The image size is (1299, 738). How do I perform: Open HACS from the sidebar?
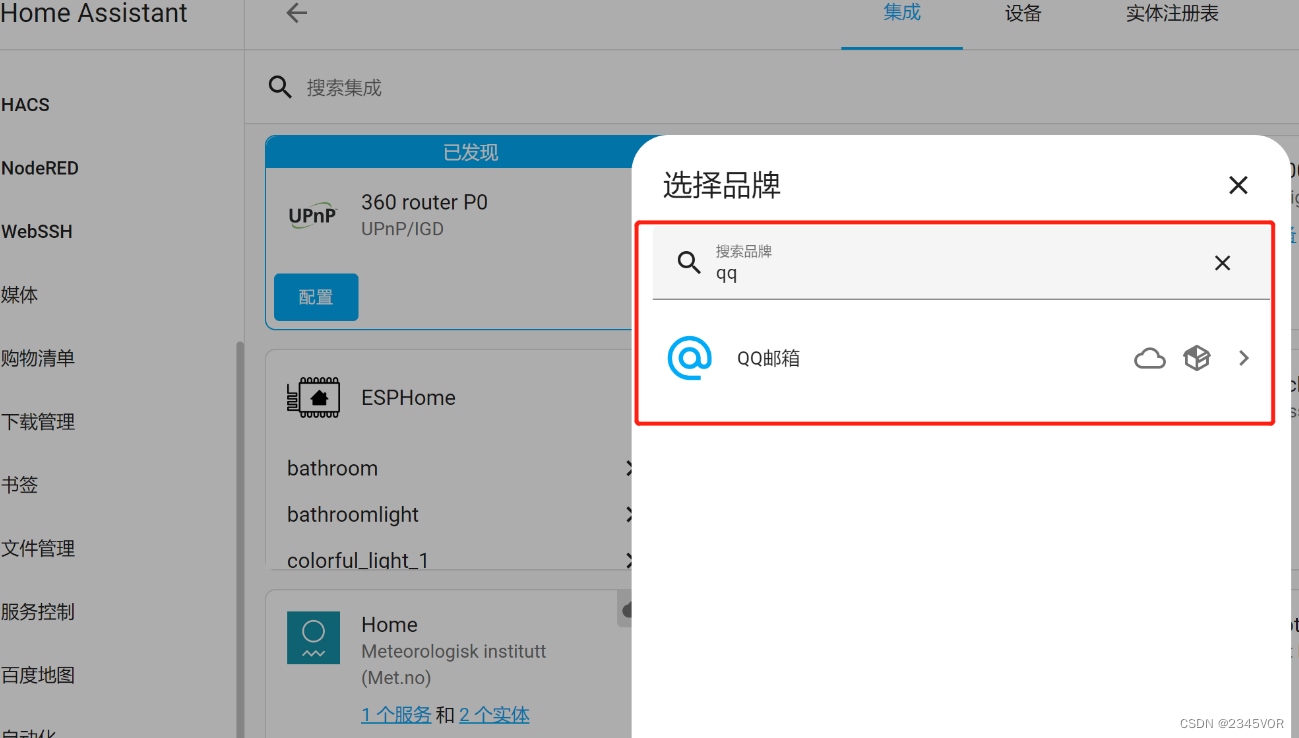tap(25, 104)
